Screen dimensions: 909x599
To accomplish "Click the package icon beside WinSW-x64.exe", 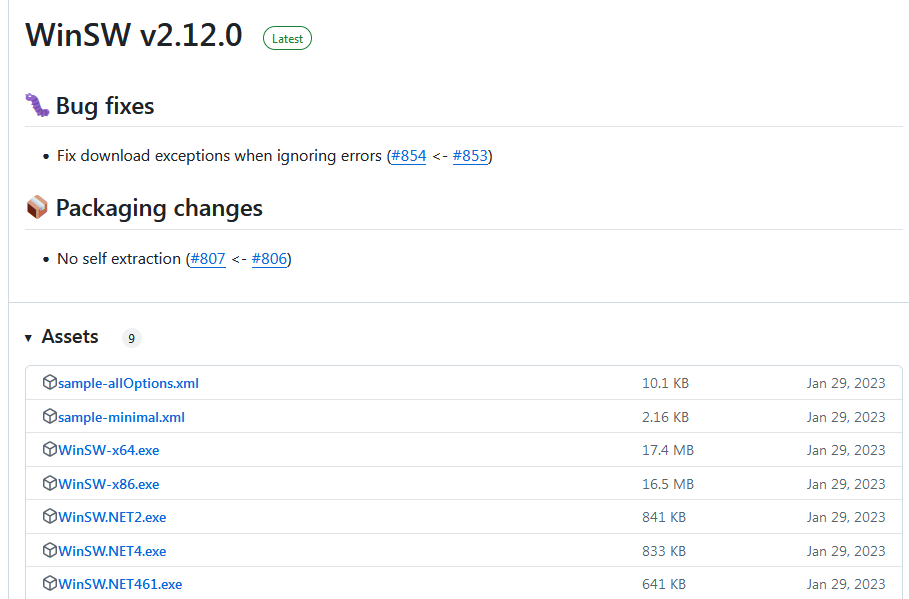I will click(x=50, y=449).
